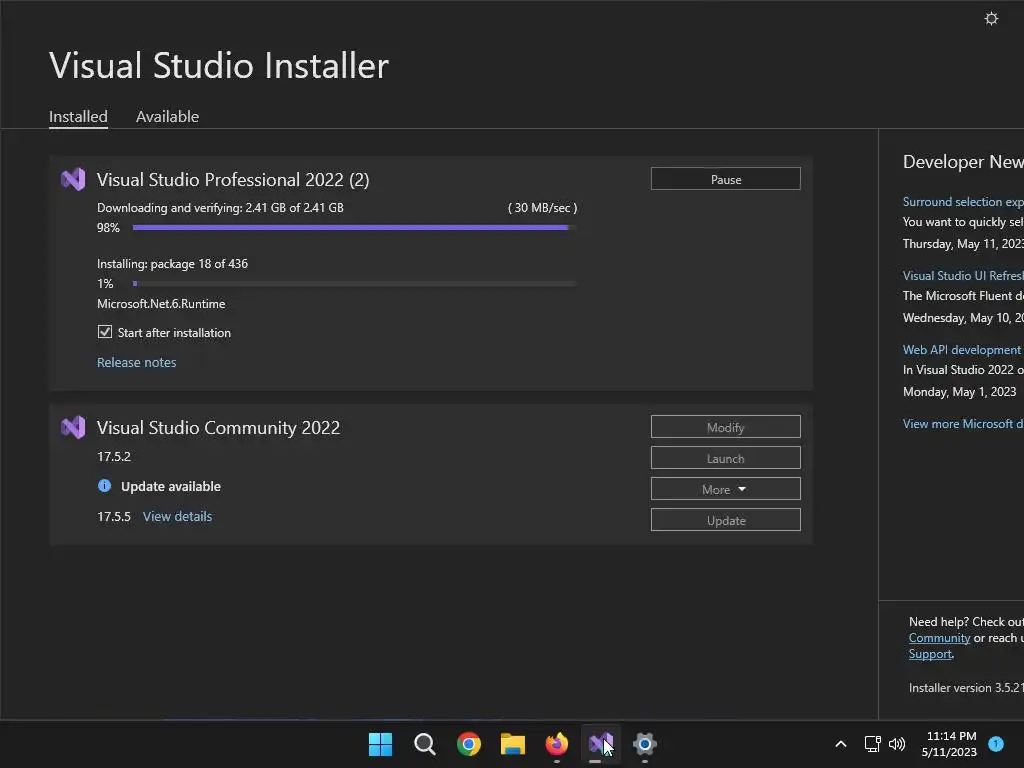The width and height of the screenshot is (1024, 768).
Task: Launch Google Chrome from the taskbar
Action: tap(469, 744)
